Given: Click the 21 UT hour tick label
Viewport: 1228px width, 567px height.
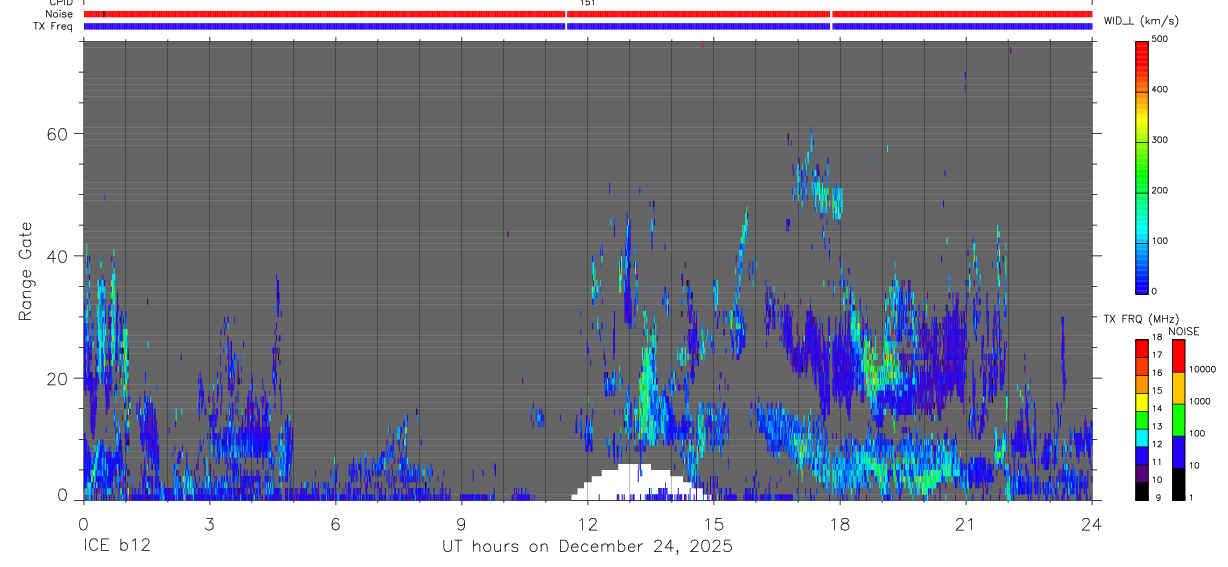Looking at the screenshot, I should [x=966, y=523].
